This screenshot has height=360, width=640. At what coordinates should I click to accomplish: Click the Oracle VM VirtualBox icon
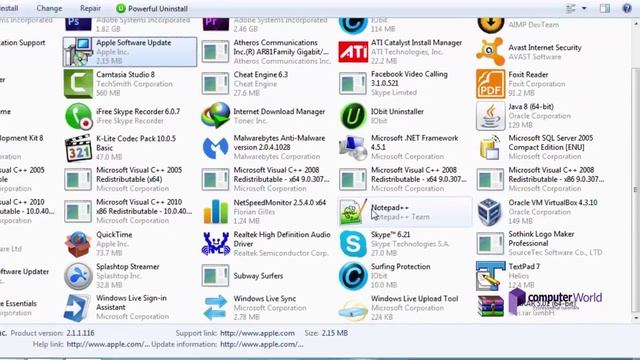[x=489, y=212]
